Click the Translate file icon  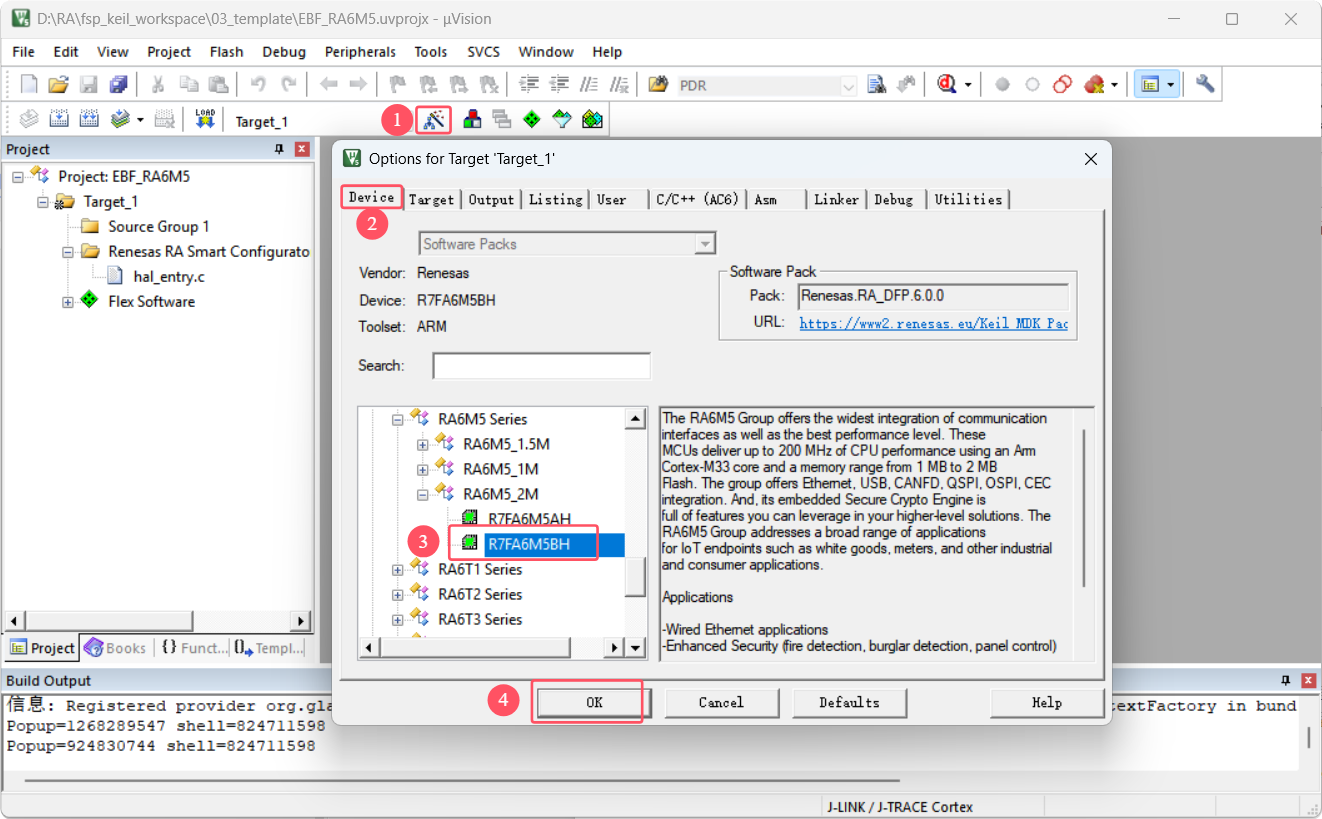click(29, 120)
